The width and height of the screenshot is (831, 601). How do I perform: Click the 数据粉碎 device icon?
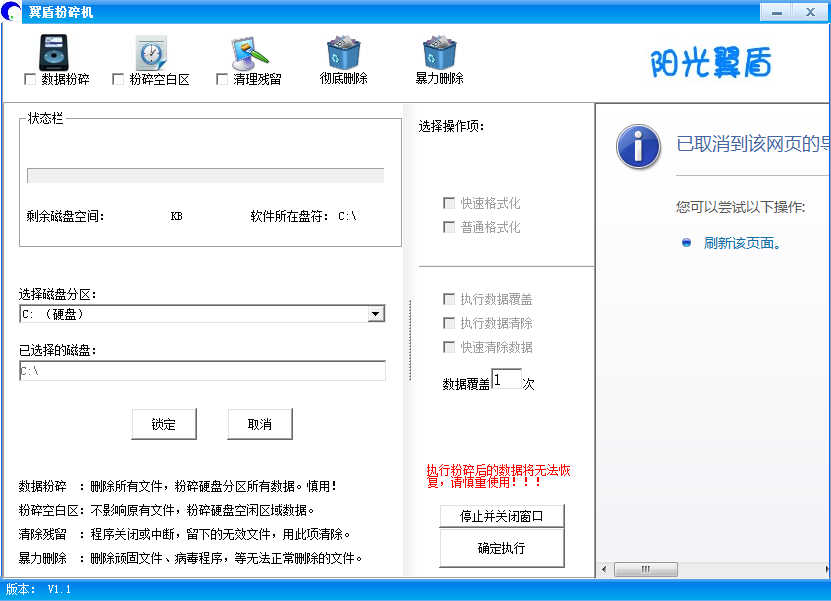point(55,52)
